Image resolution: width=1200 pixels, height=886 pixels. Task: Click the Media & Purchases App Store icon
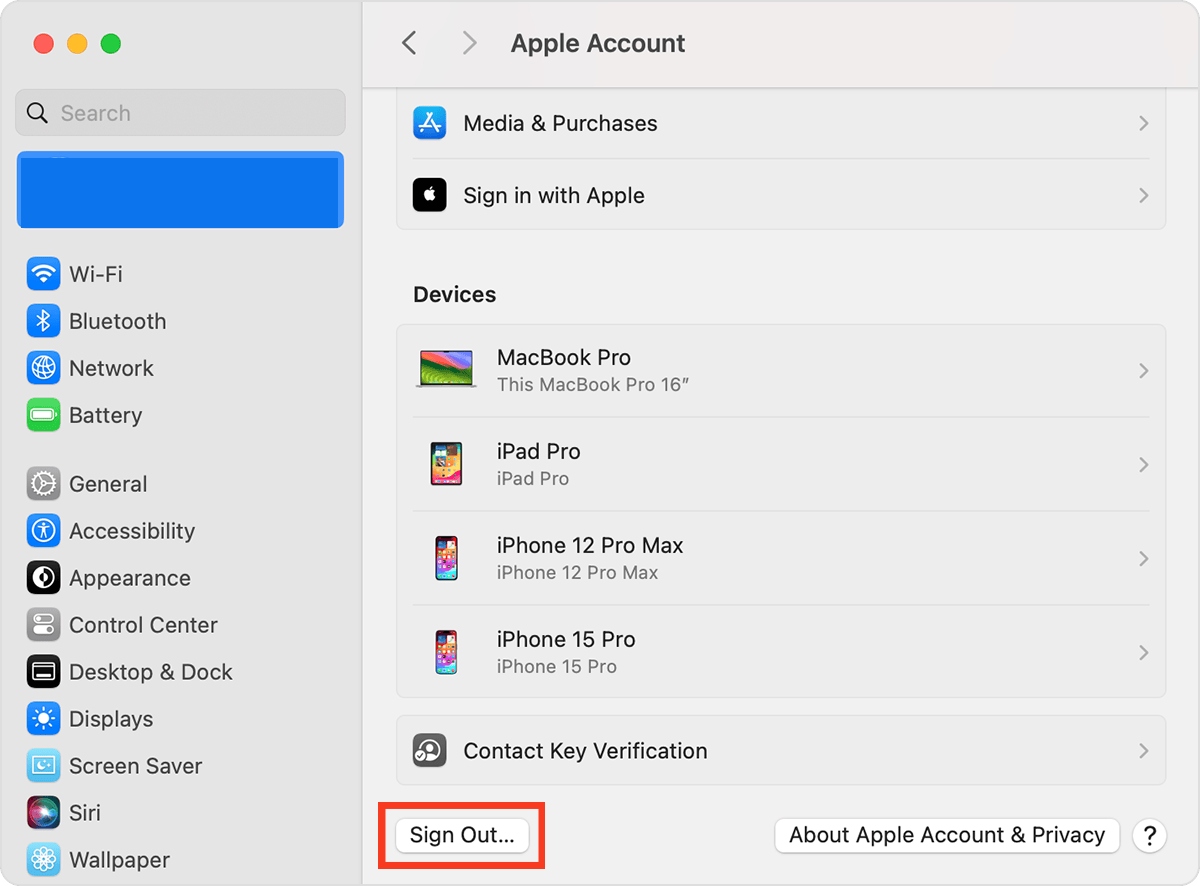tap(429, 123)
